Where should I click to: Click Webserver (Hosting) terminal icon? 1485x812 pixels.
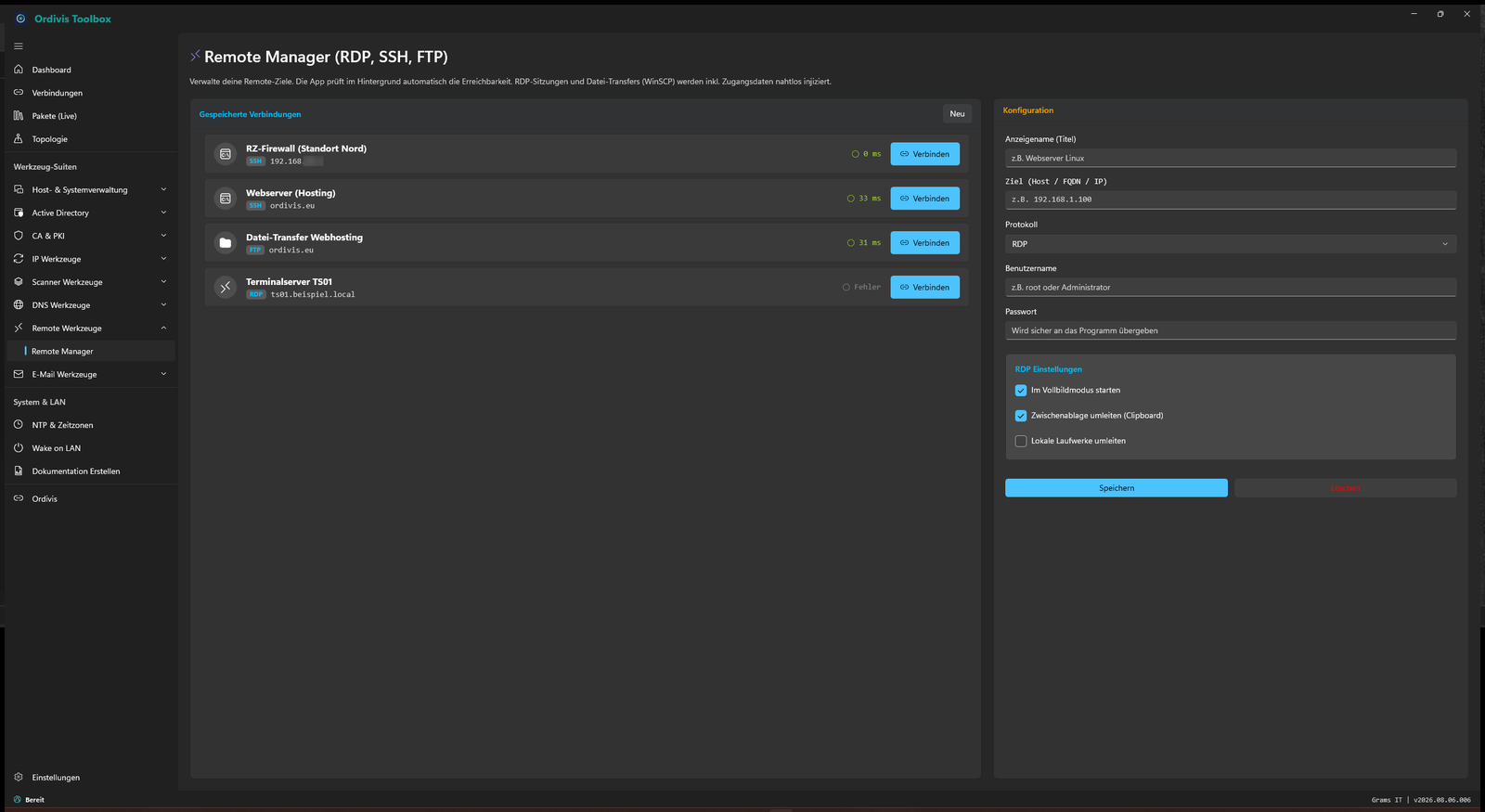(226, 199)
